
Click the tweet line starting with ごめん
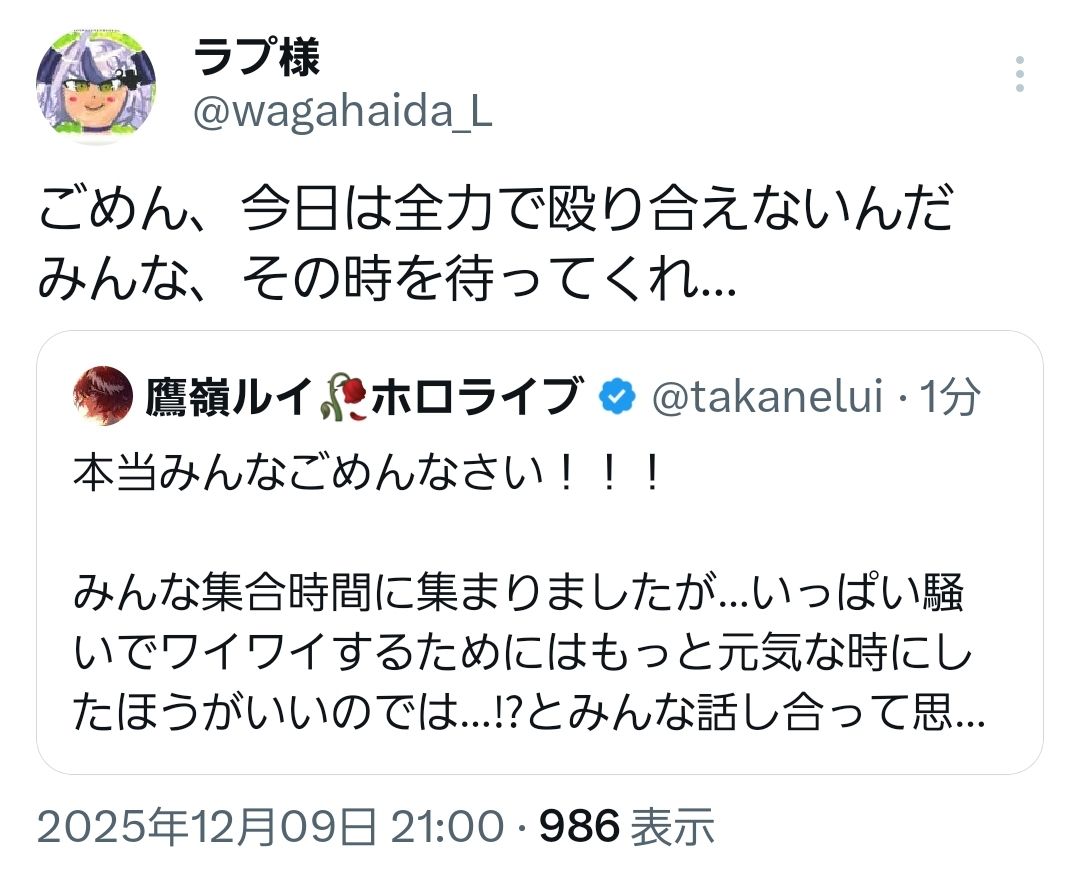[495, 216]
